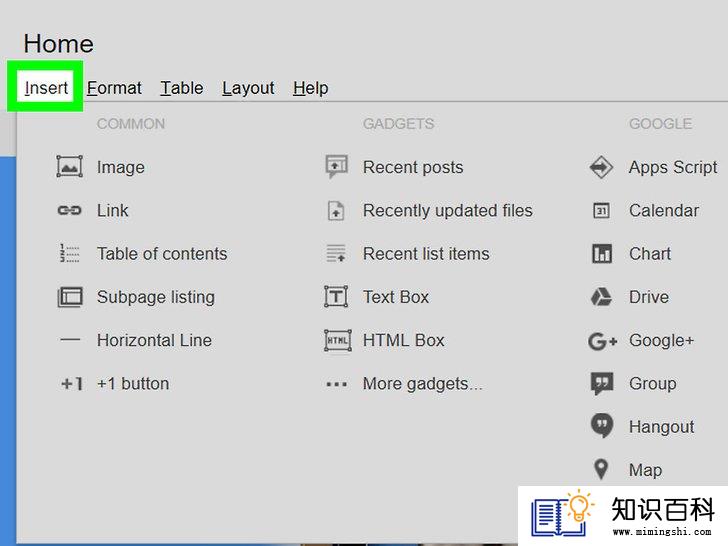728x546 pixels.
Task: Click the Hangout bubble icon
Action: (x=602, y=426)
